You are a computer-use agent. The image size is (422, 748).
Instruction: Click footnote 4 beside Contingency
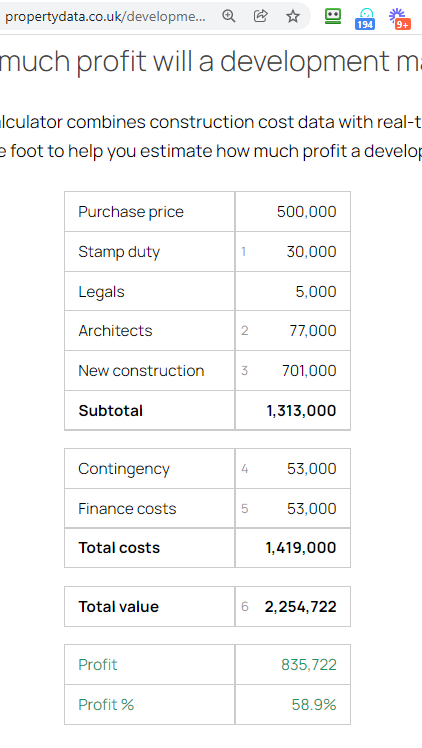coord(245,469)
